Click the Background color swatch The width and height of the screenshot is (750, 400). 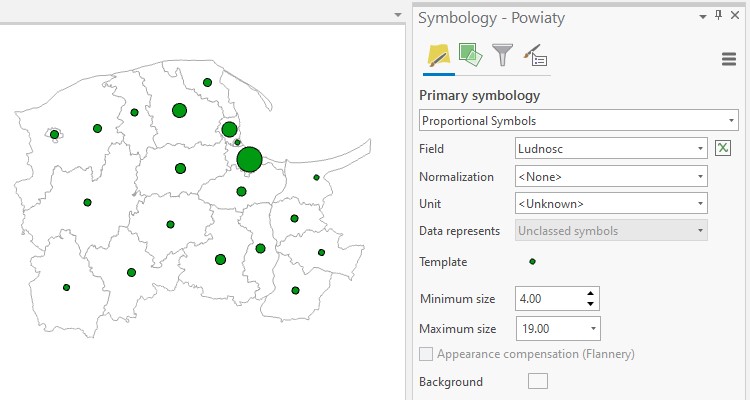537,381
